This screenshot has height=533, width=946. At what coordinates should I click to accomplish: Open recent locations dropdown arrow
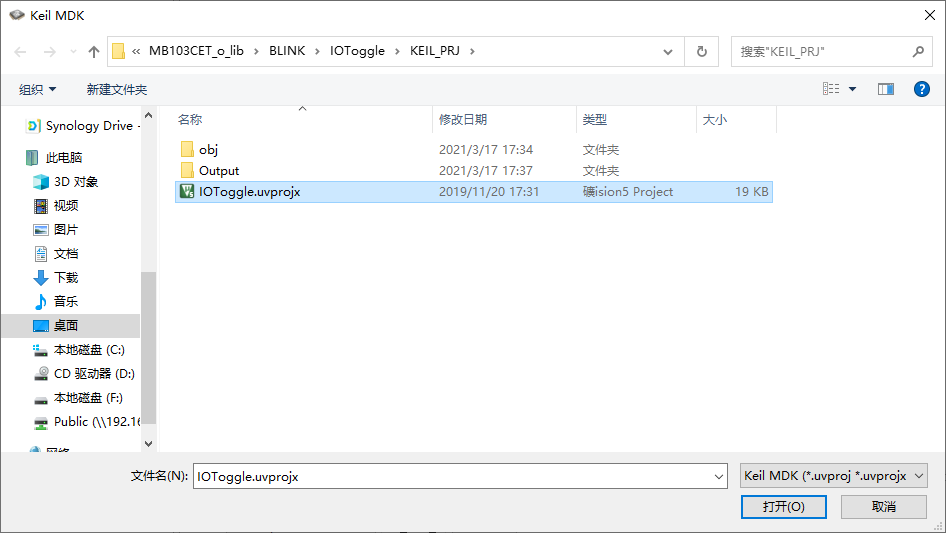pos(73,52)
